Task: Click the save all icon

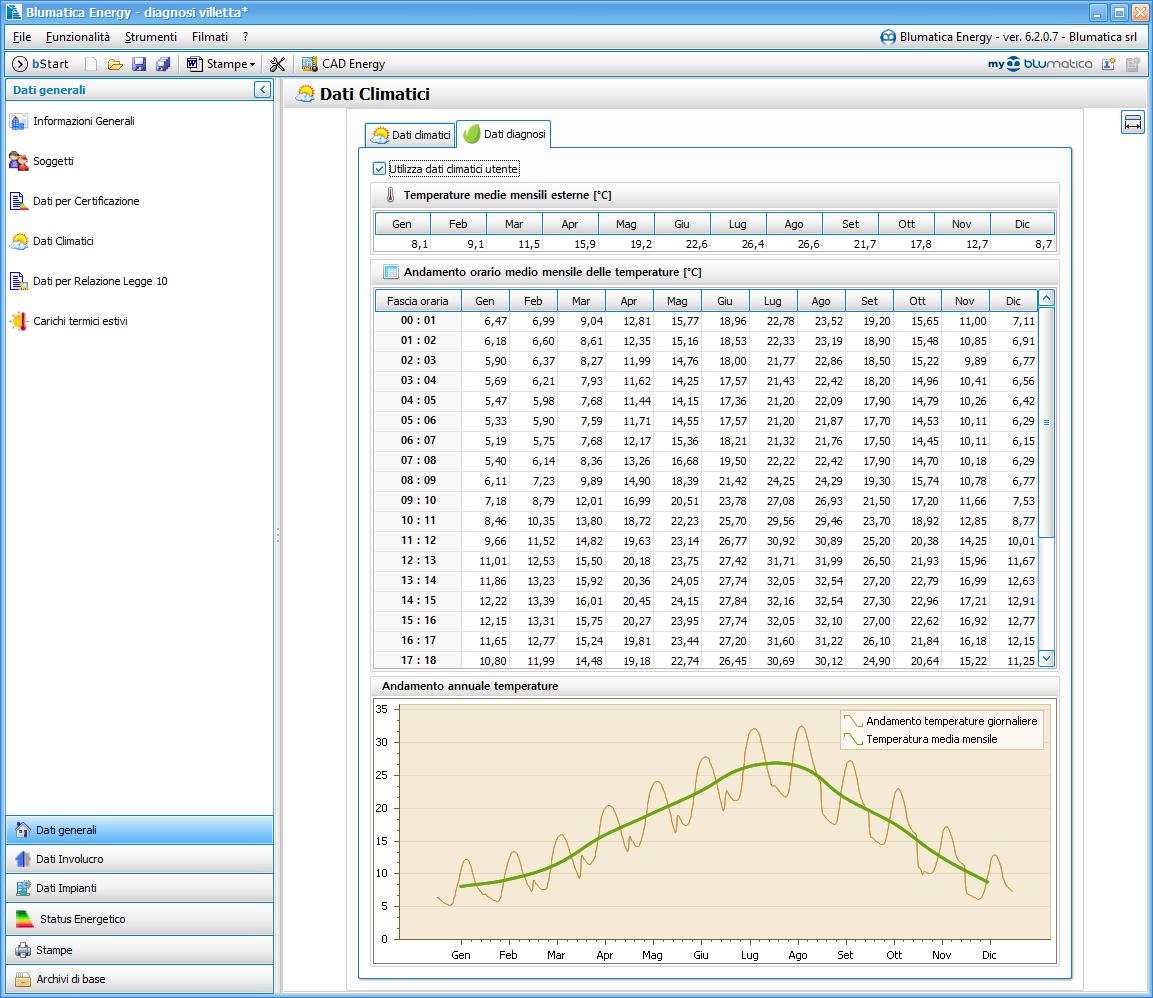Action: click(163, 64)
